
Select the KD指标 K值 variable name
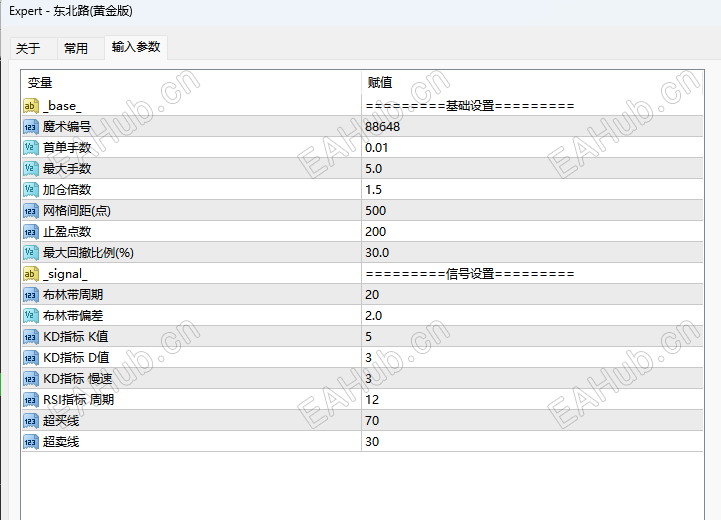click(x=76, y=337)
